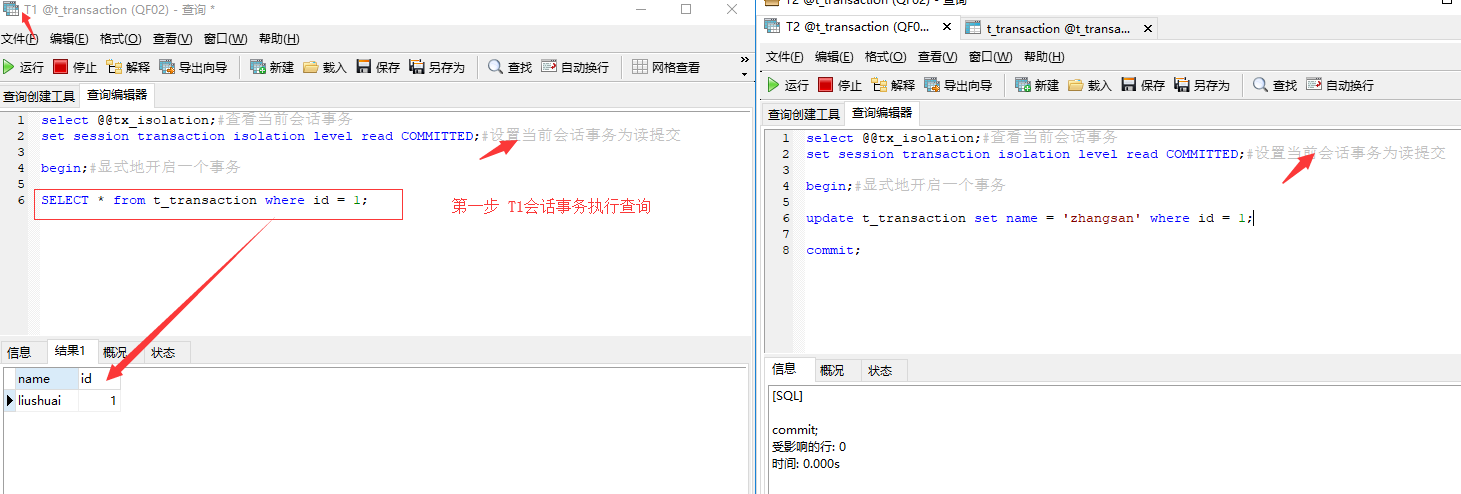Expand T1 toolbar overflow arrow

(744, 74)
